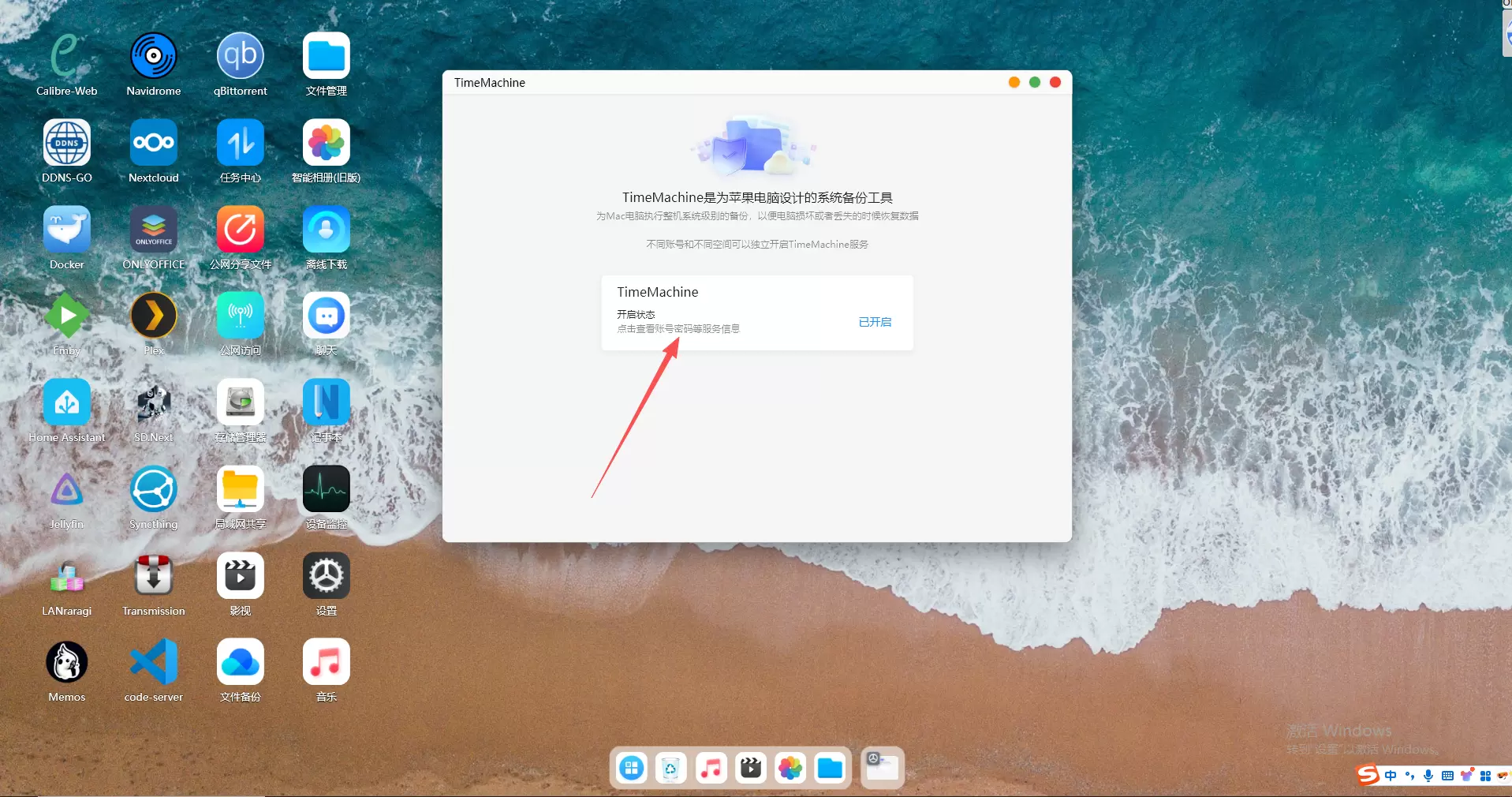The width and height of the screenshot is (1512, 797).
Task: Open the 设置 settings gear icon
Action: (326, 575)
